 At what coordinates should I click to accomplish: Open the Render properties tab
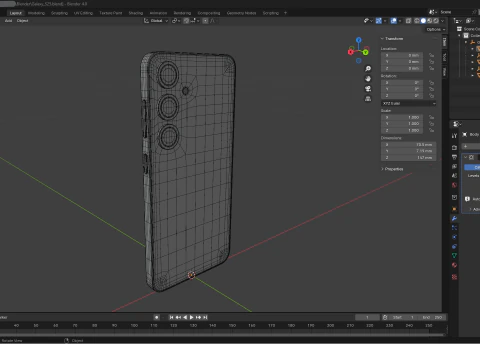tap(454, 147)
